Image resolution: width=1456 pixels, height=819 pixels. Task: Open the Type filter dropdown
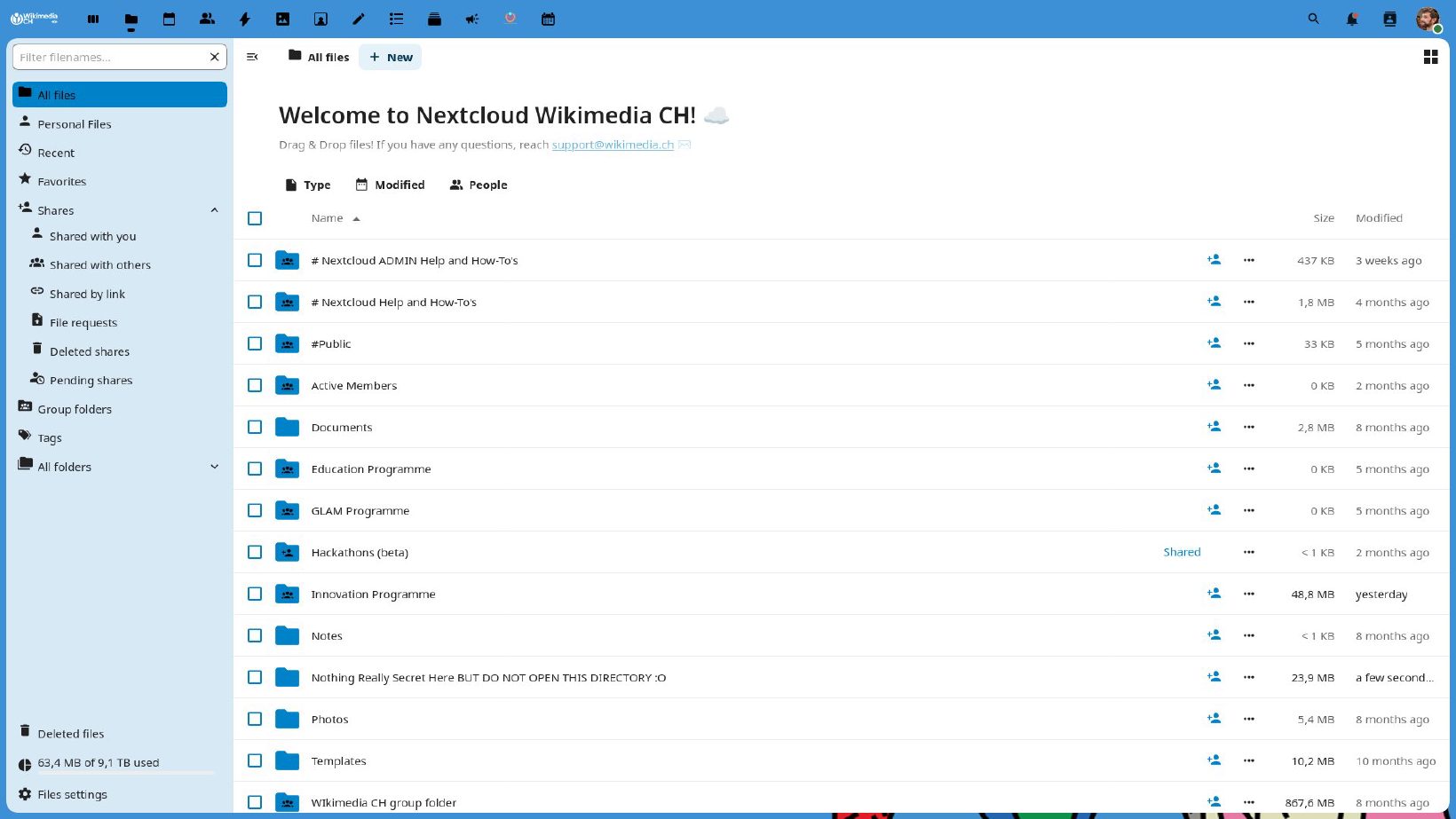coord(308,185)
